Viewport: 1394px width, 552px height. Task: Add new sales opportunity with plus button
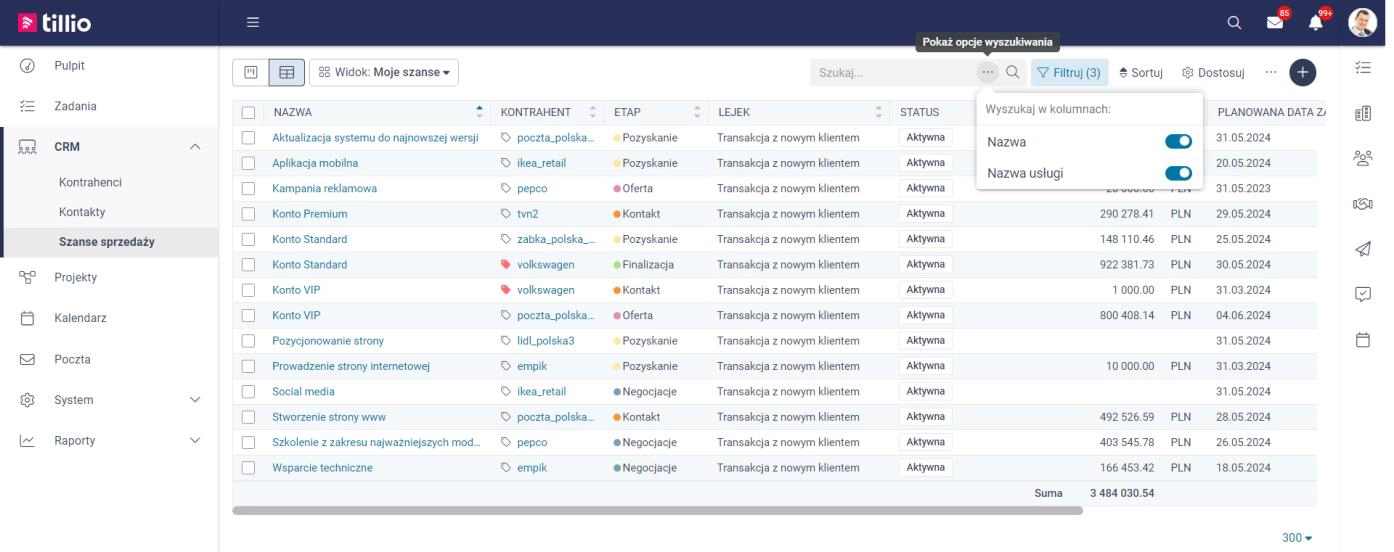coord(1302,72)
